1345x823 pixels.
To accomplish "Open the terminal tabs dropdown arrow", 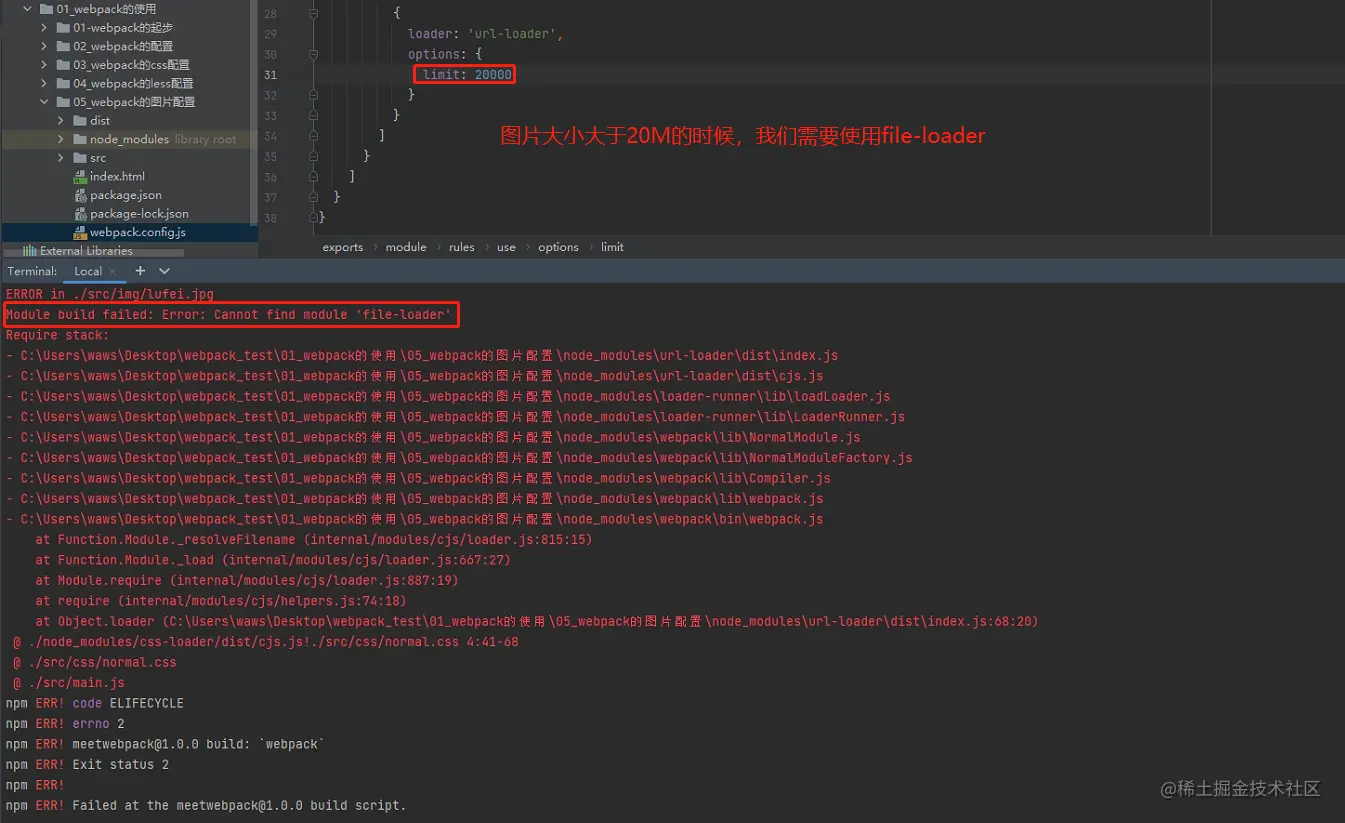I will click(x=165, y=271).
